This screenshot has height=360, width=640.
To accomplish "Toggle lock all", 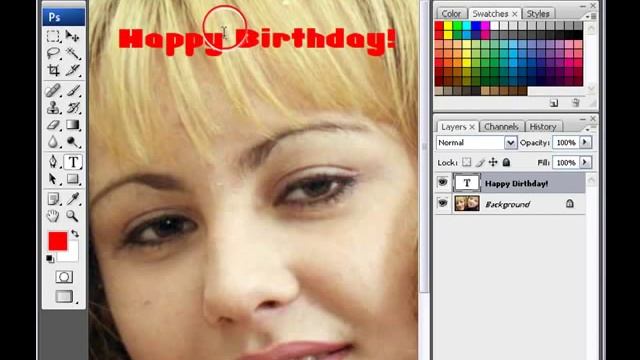I will (506, 162).
